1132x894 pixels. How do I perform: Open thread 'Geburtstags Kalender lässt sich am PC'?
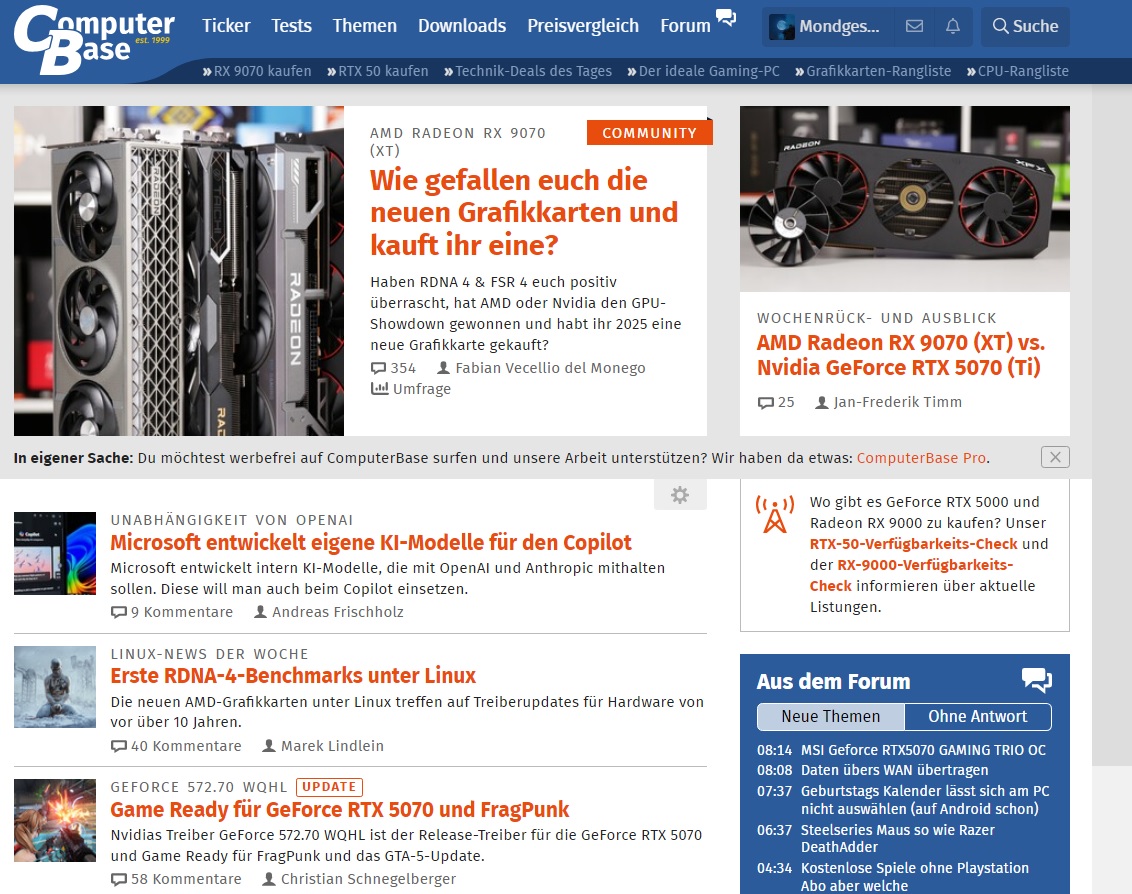(925, 800)
